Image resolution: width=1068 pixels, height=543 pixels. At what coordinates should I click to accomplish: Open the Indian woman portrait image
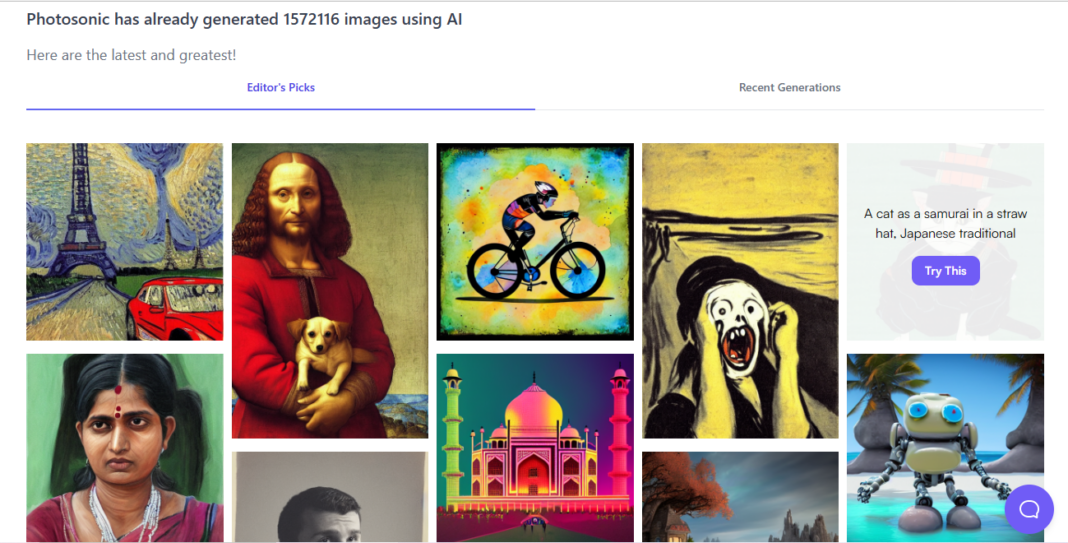(125, 447)
